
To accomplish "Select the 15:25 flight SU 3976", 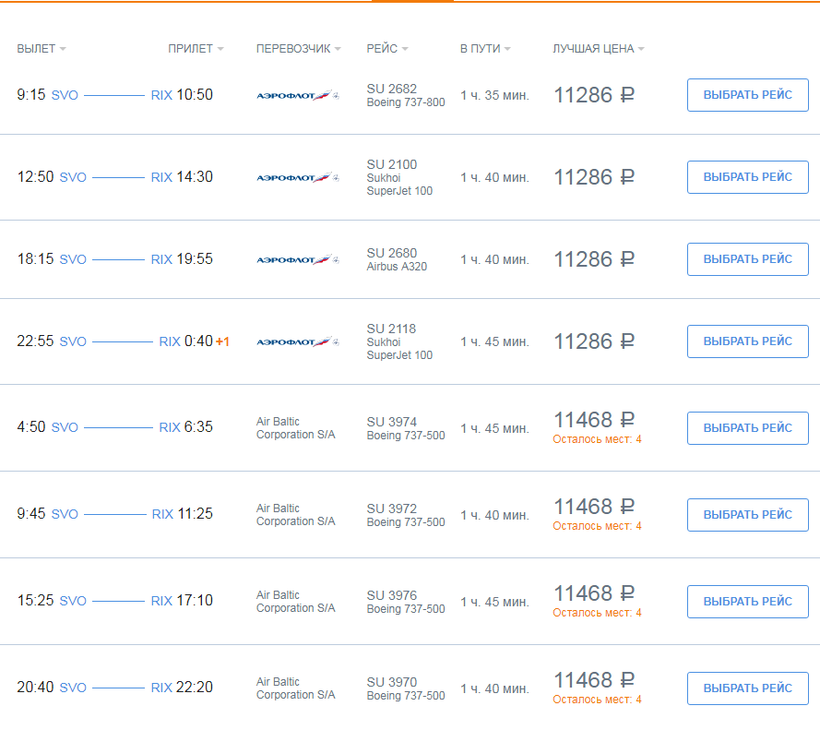I will click(x=747, y=601).
